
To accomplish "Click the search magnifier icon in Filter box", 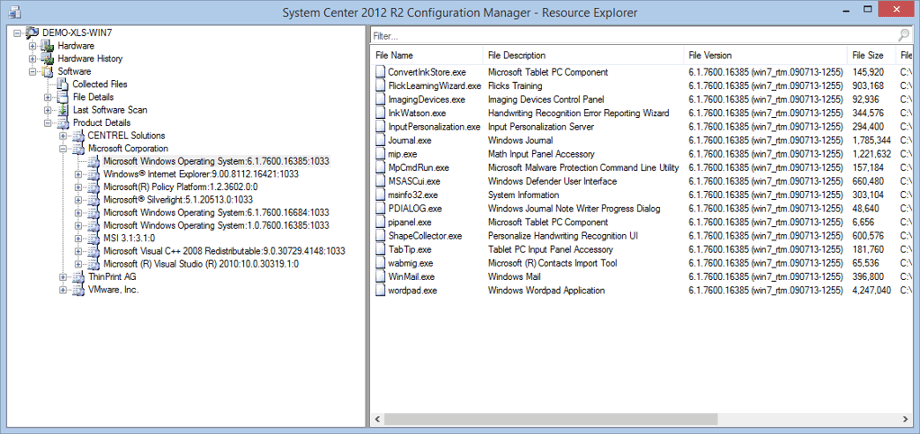I will click(904, 36).
